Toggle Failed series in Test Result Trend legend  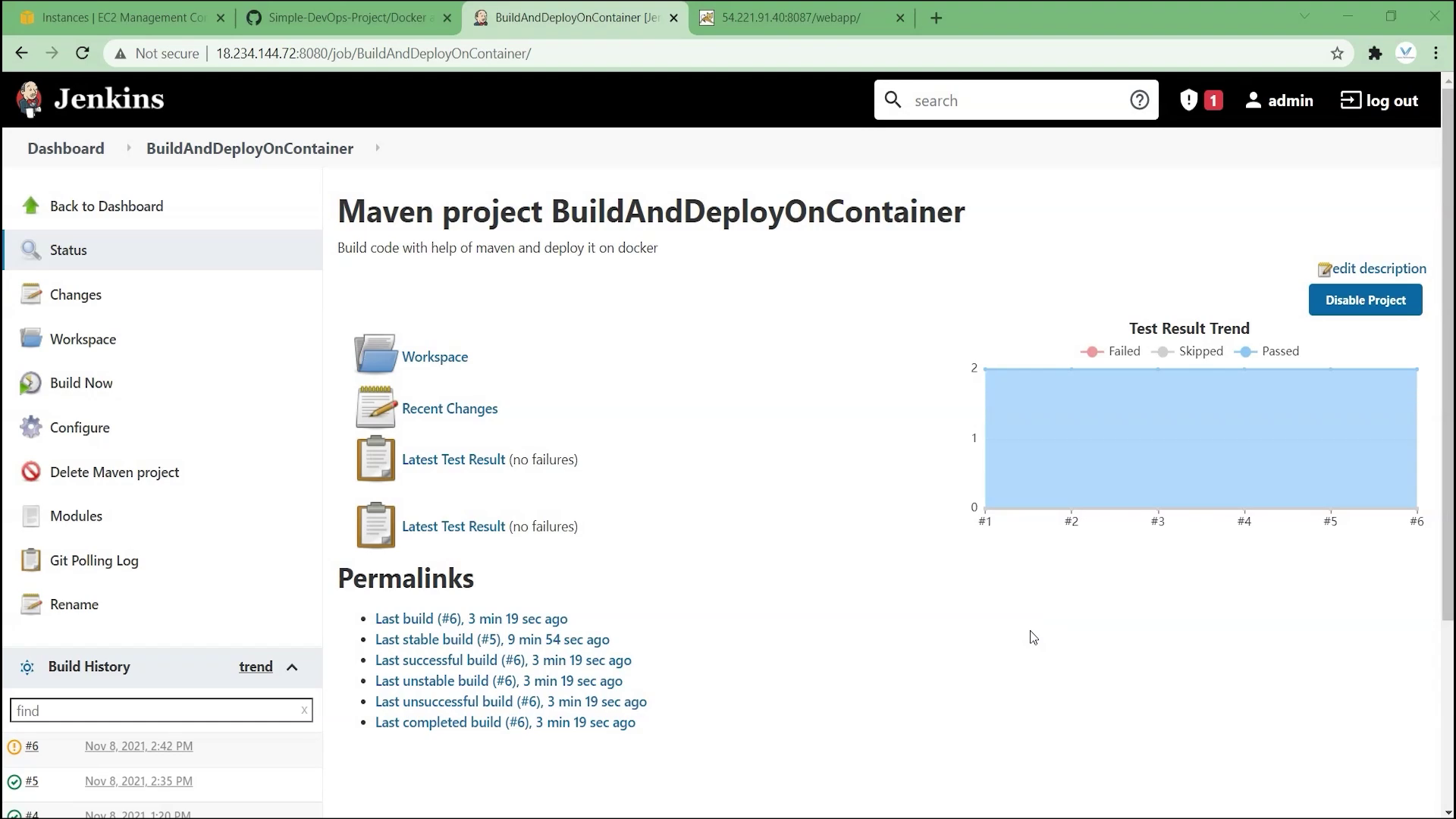1110,351
